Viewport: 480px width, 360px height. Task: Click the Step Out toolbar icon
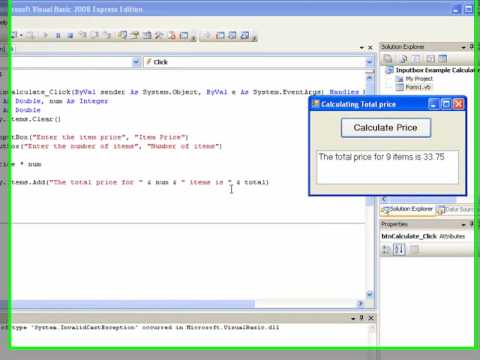click(x=107, y=35)
